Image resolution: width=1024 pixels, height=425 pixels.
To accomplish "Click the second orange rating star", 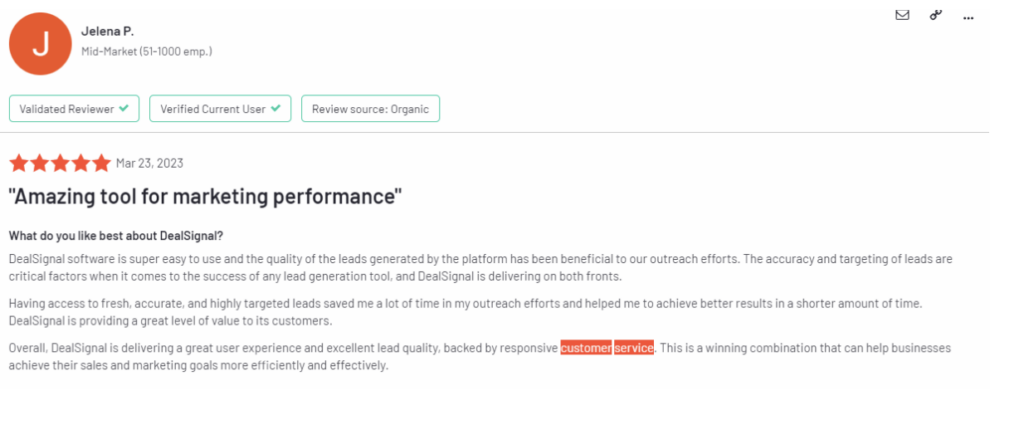I will [x=40, y=163].
